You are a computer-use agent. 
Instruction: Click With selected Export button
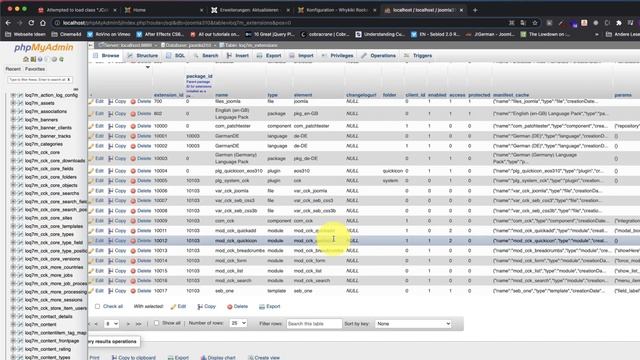(x=270, y=307)
